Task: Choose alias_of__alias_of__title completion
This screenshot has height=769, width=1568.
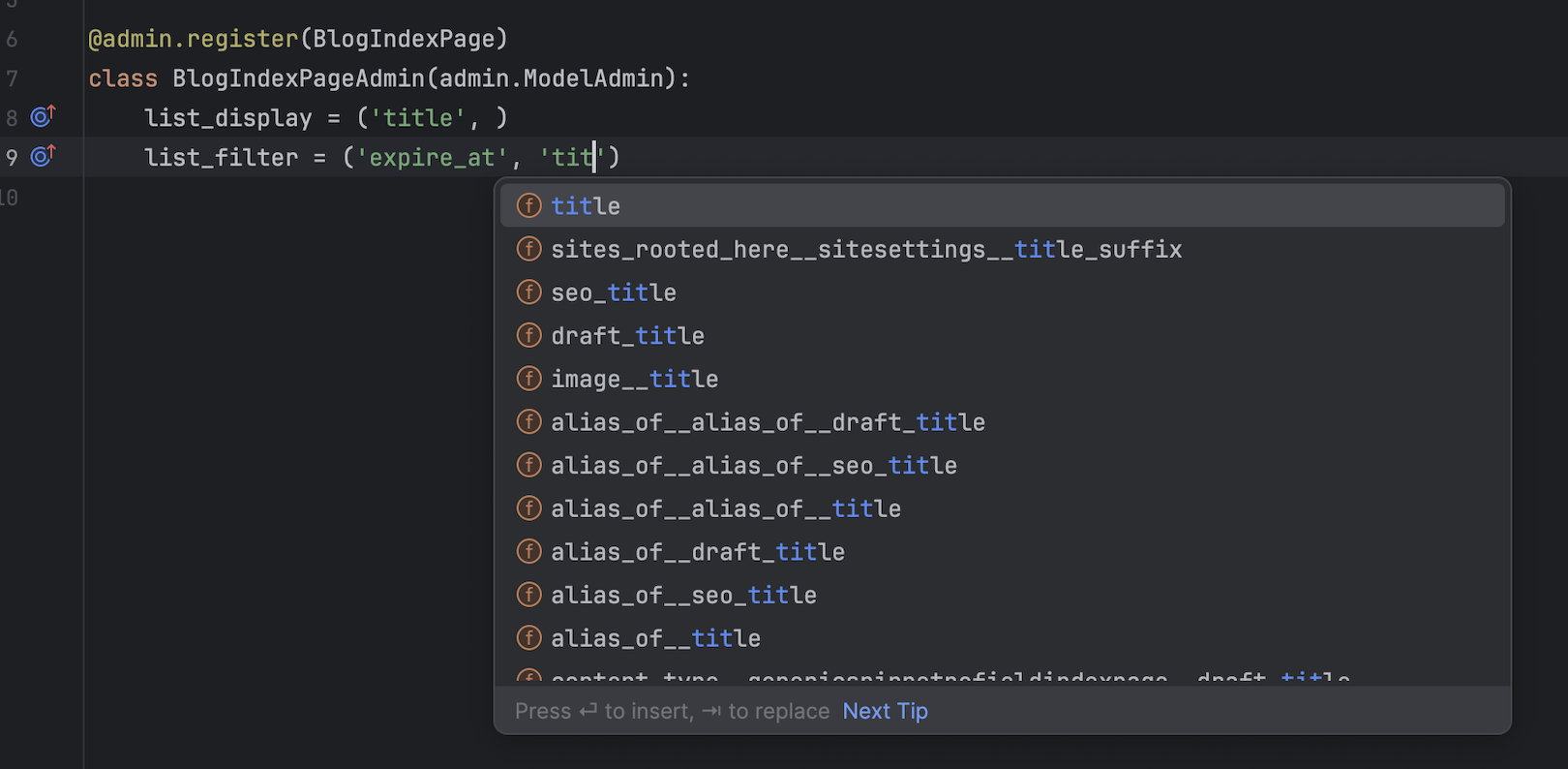Action: (x=1002, y=508)
